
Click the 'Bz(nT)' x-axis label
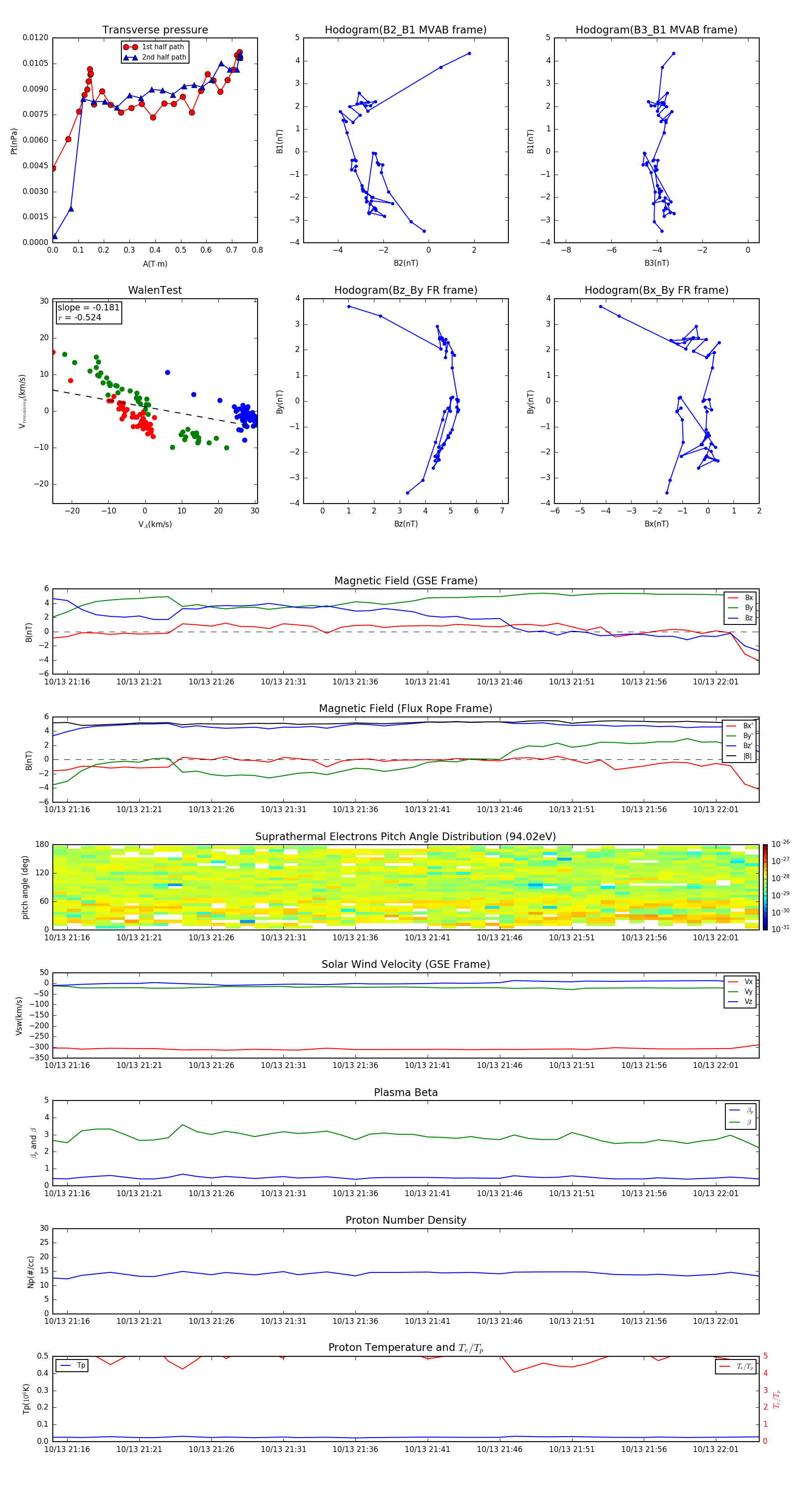pyautogui.click(x=406, y=524)
